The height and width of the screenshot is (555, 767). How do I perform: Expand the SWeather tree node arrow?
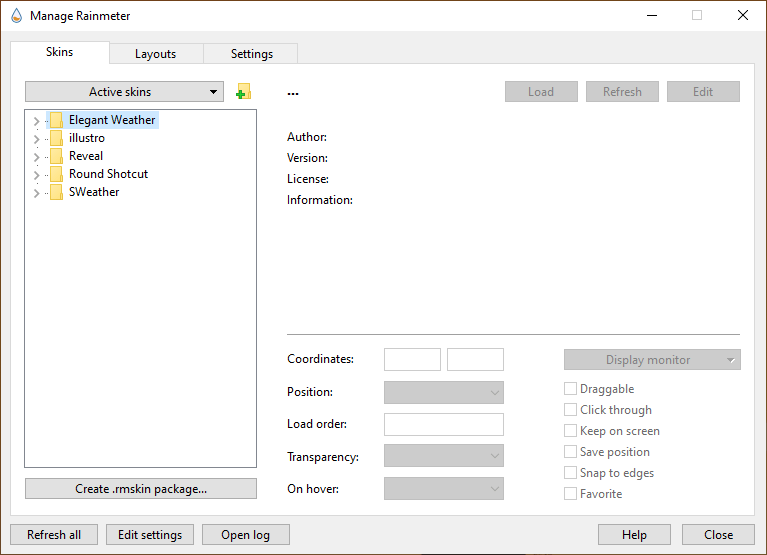(x=36, y=193)
